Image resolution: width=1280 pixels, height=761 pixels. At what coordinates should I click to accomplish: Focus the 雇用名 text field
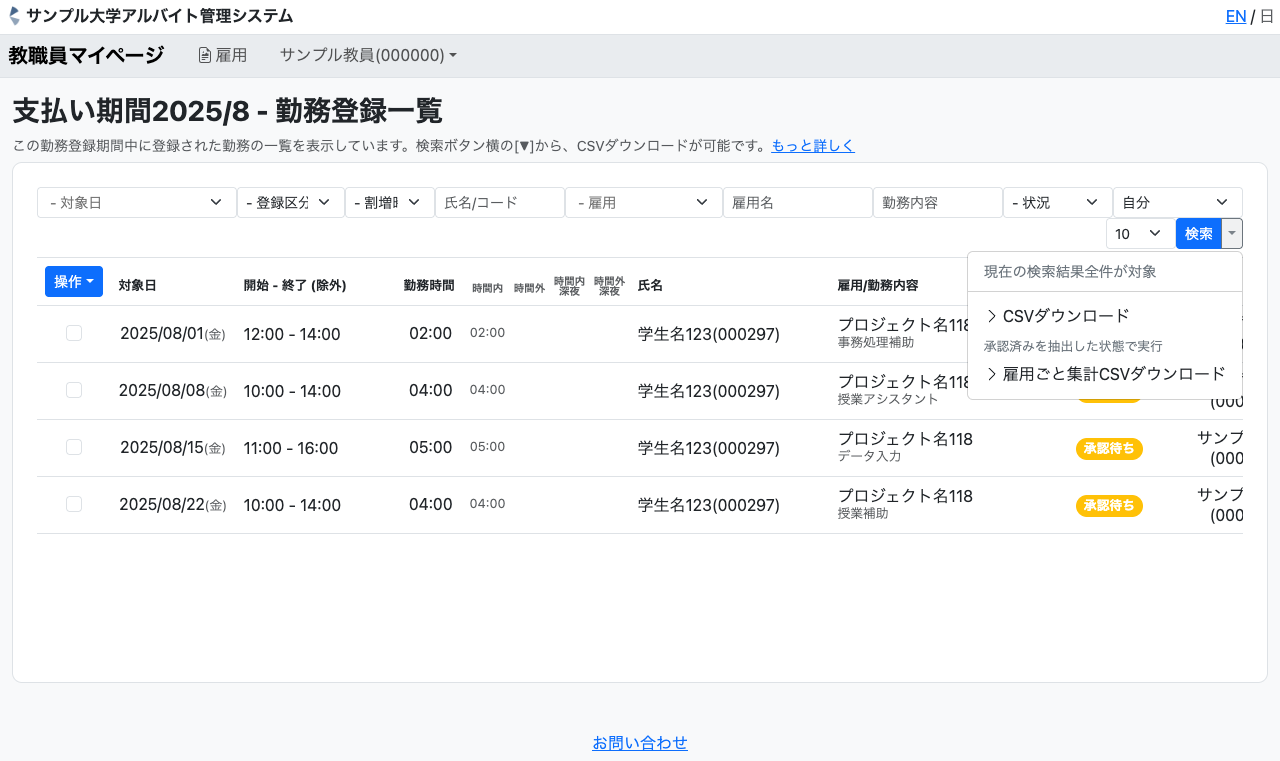pyautogui.click(x=798, y=203)
